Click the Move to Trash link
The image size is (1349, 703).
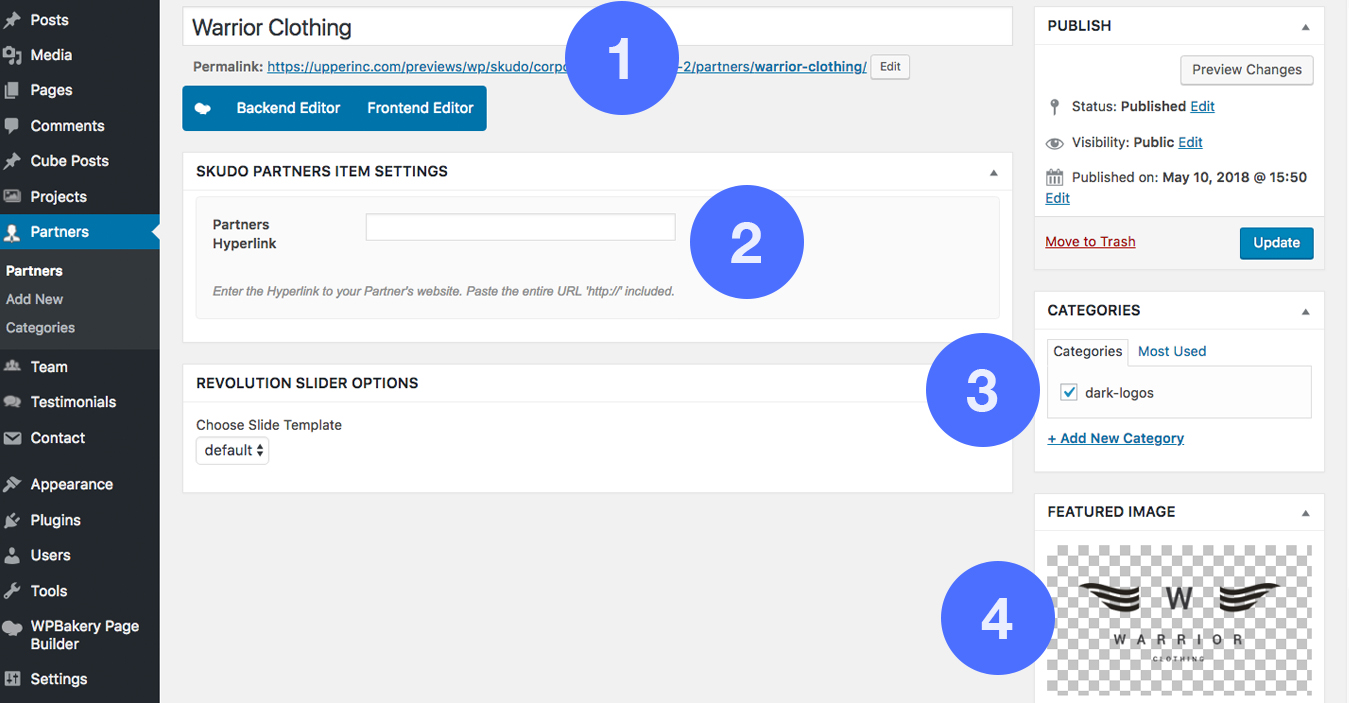(1090, 242)
